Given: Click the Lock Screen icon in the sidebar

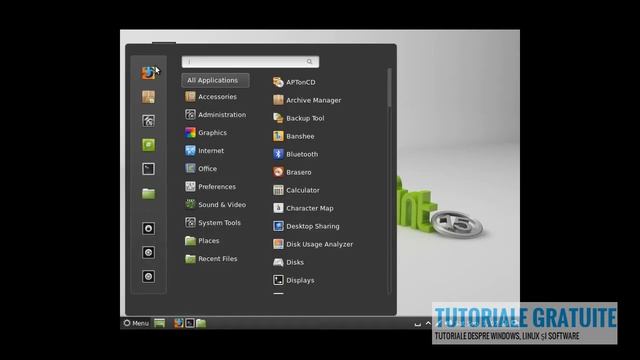Looking at the screenshot, I should point(148,228).
